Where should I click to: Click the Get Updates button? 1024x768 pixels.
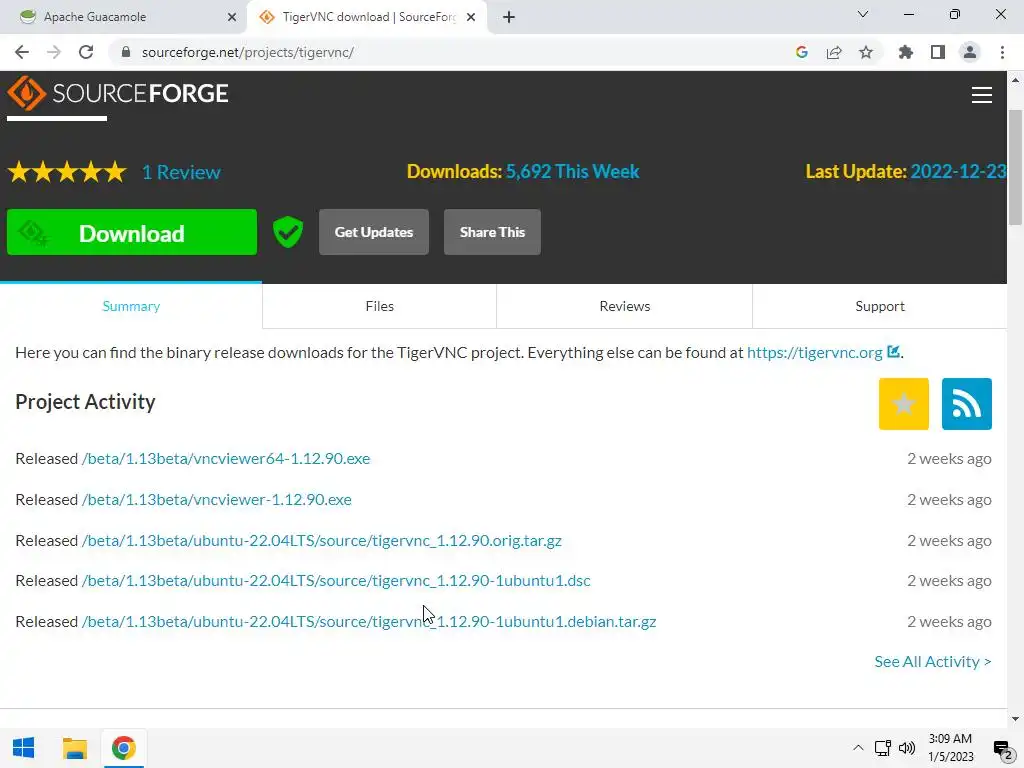[x=374, y=232]
